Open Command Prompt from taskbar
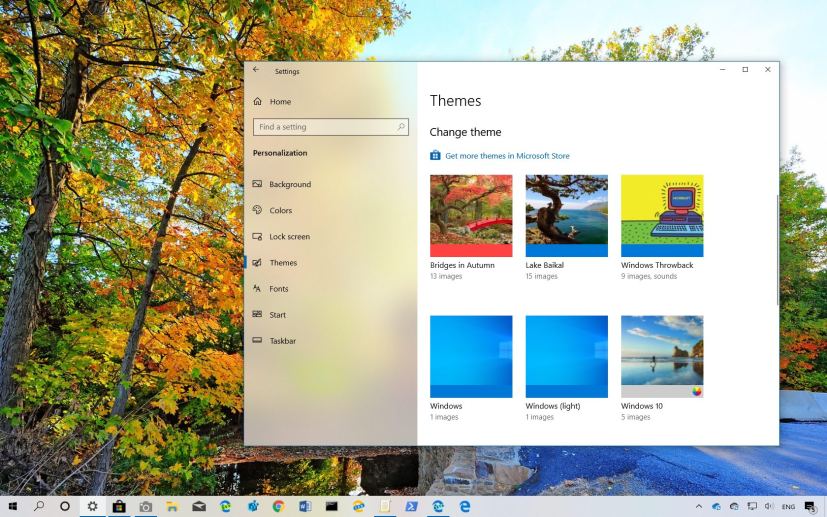 (332, 506)
